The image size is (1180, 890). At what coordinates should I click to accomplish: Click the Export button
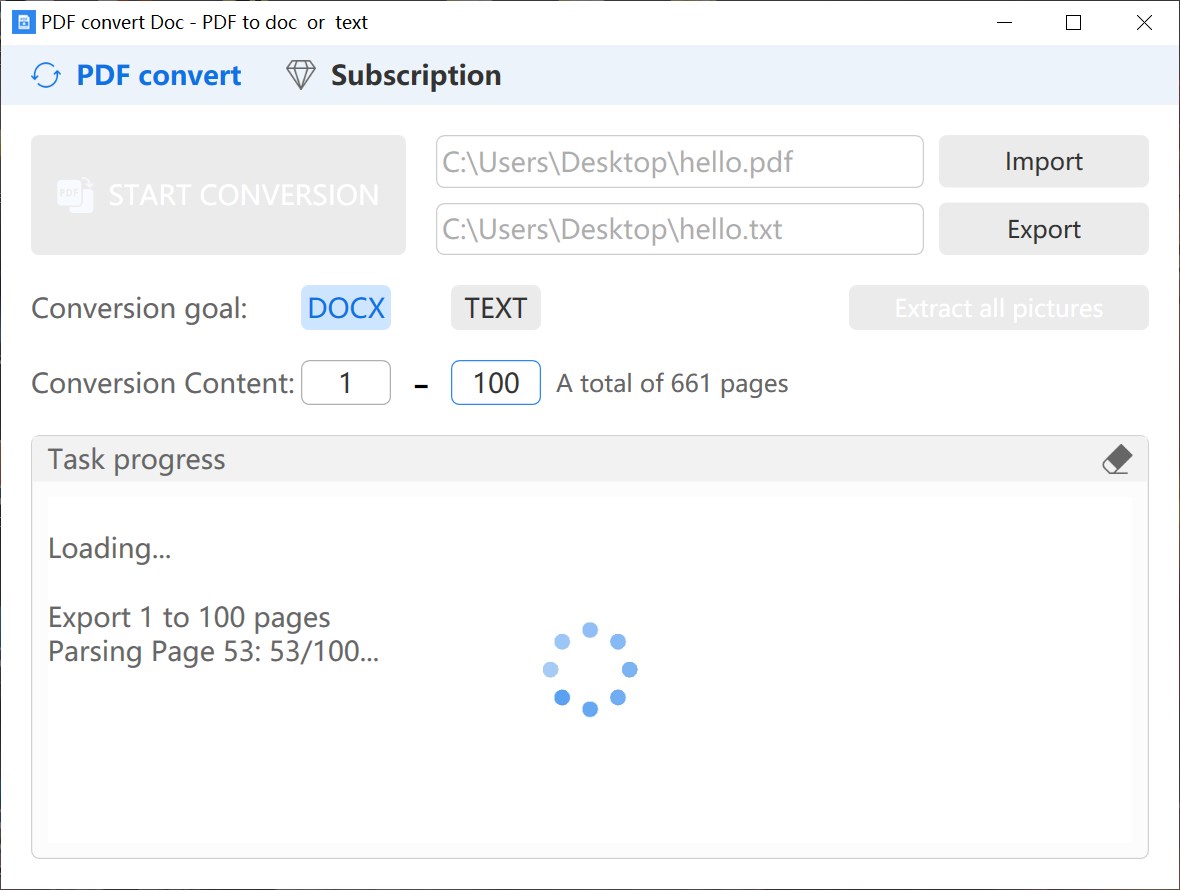click(1043, 230)
